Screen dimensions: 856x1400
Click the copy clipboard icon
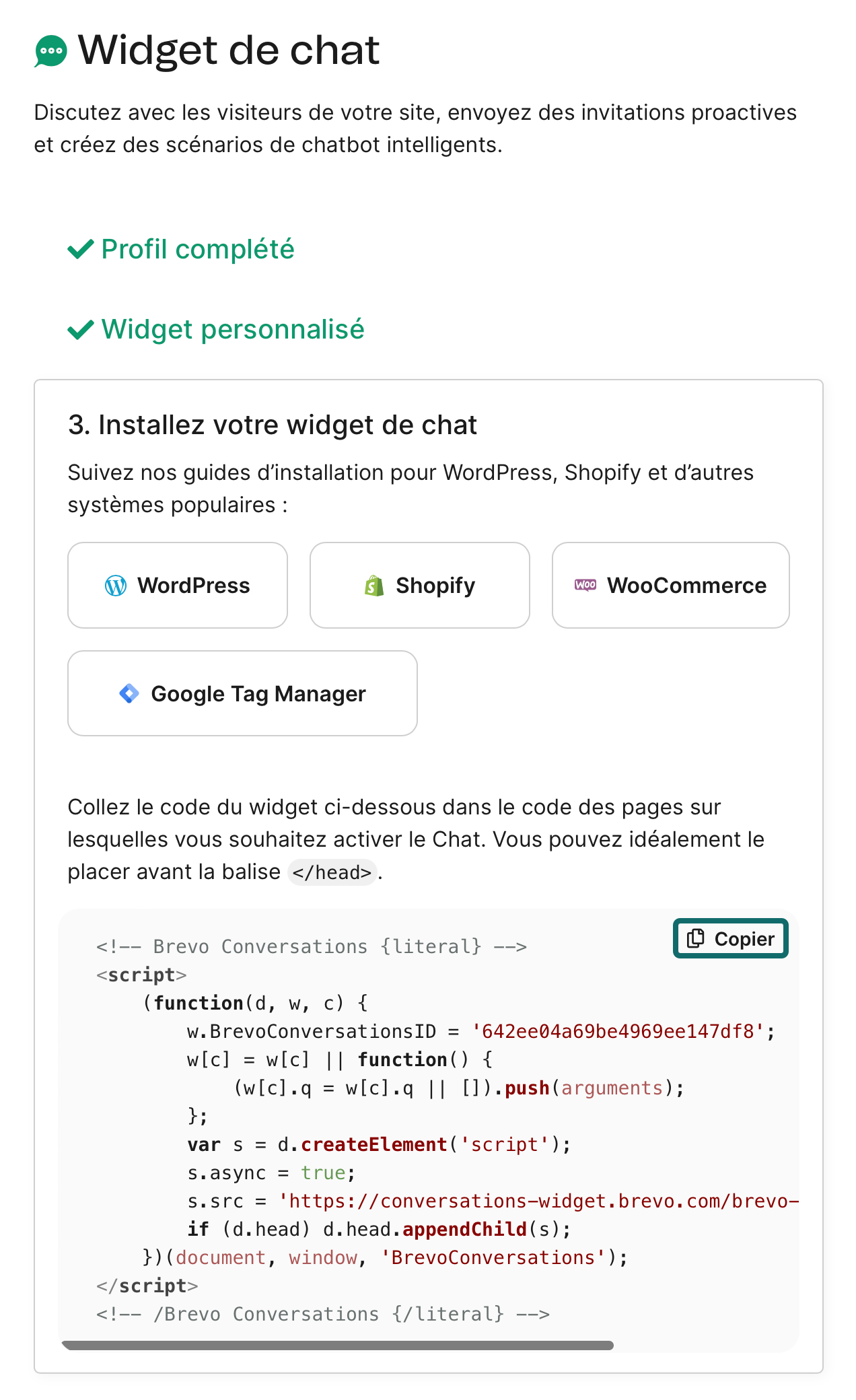click(x=696, y=938)
